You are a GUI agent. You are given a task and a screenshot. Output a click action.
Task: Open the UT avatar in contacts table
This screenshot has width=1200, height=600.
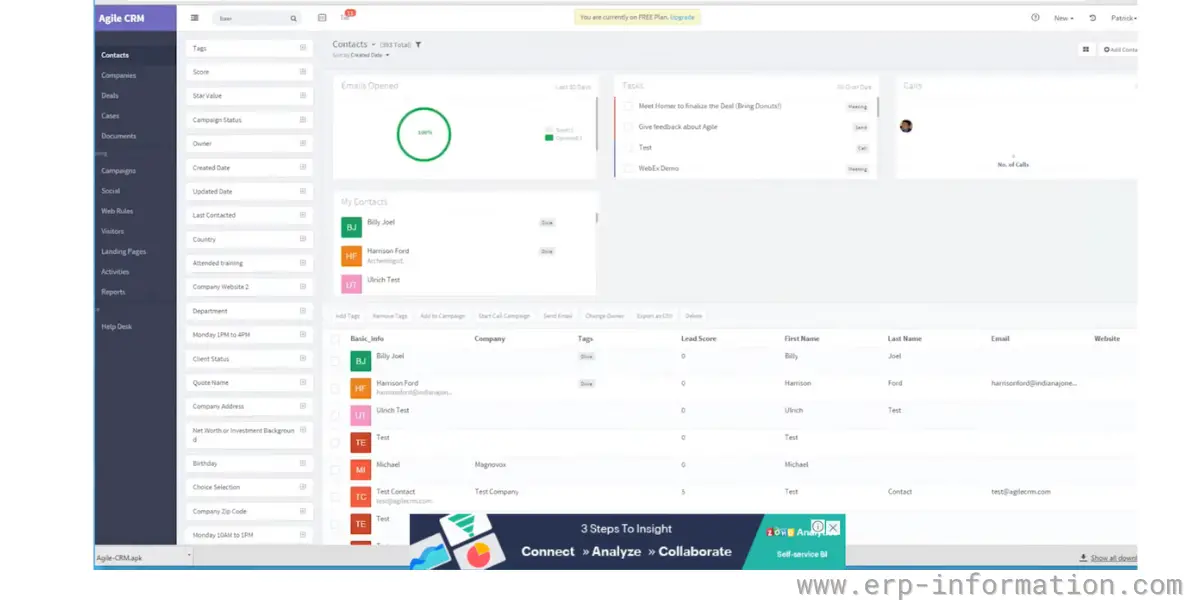tap(360, 415)
